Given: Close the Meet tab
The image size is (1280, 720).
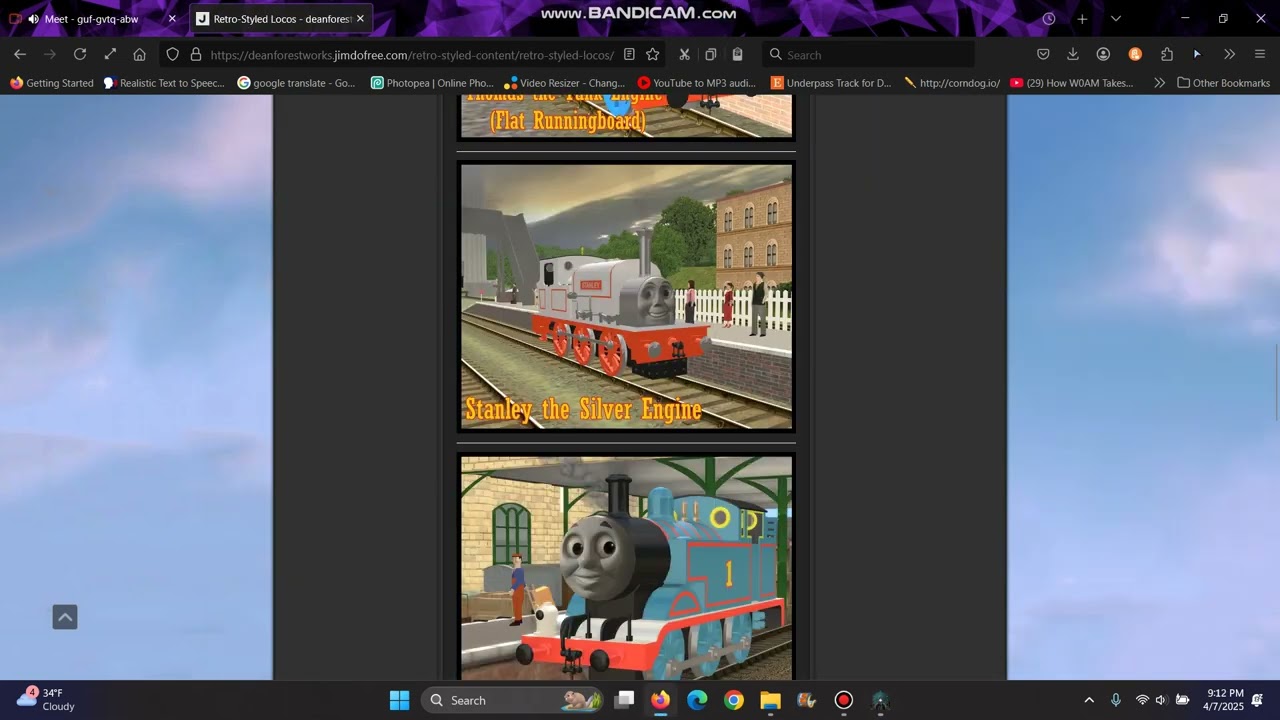Looking at the screenshot, I should 172,18.
